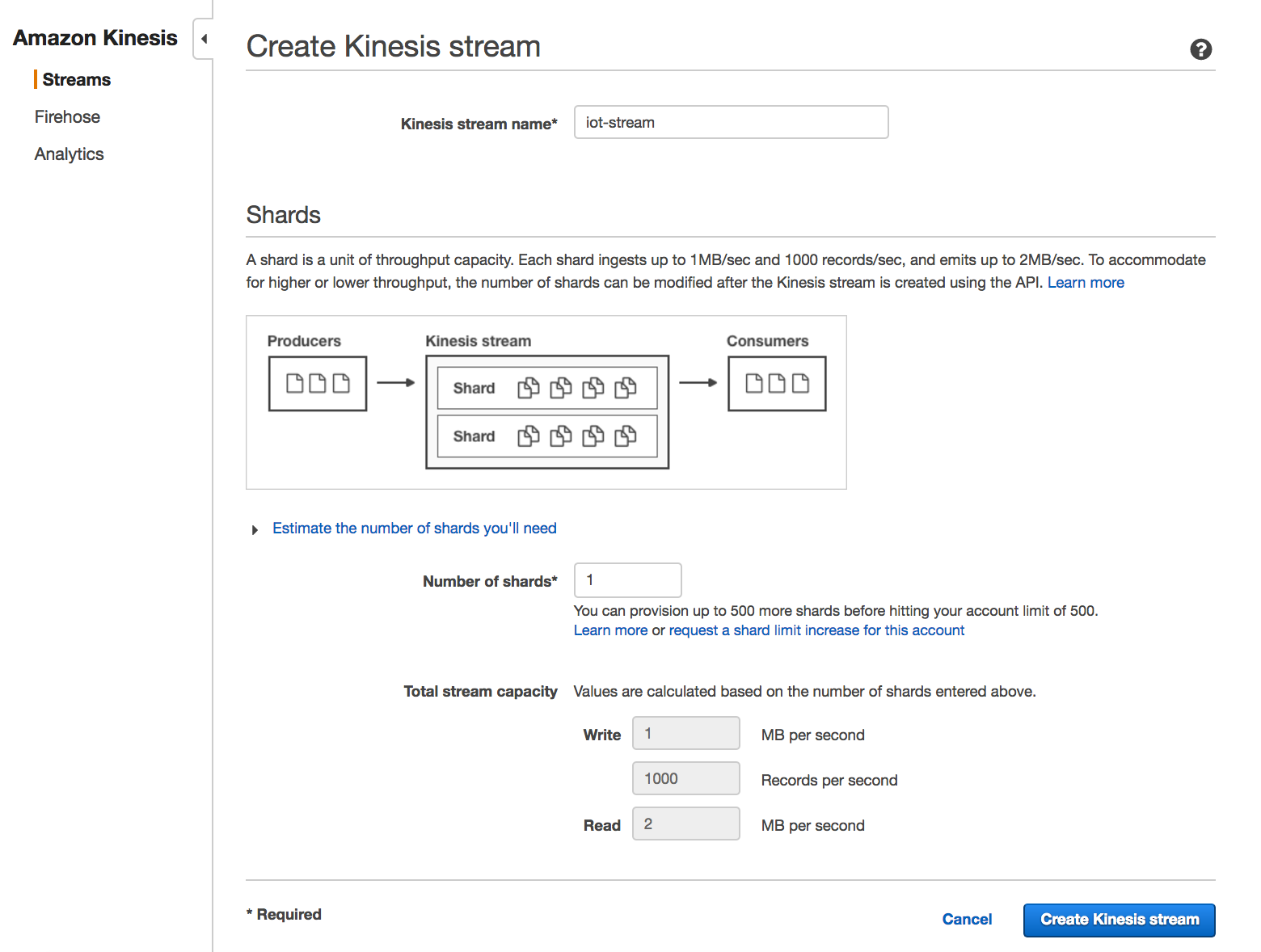Click the Producers heading in diagram
Screen dimensions: 1261x952
point(304,341)
